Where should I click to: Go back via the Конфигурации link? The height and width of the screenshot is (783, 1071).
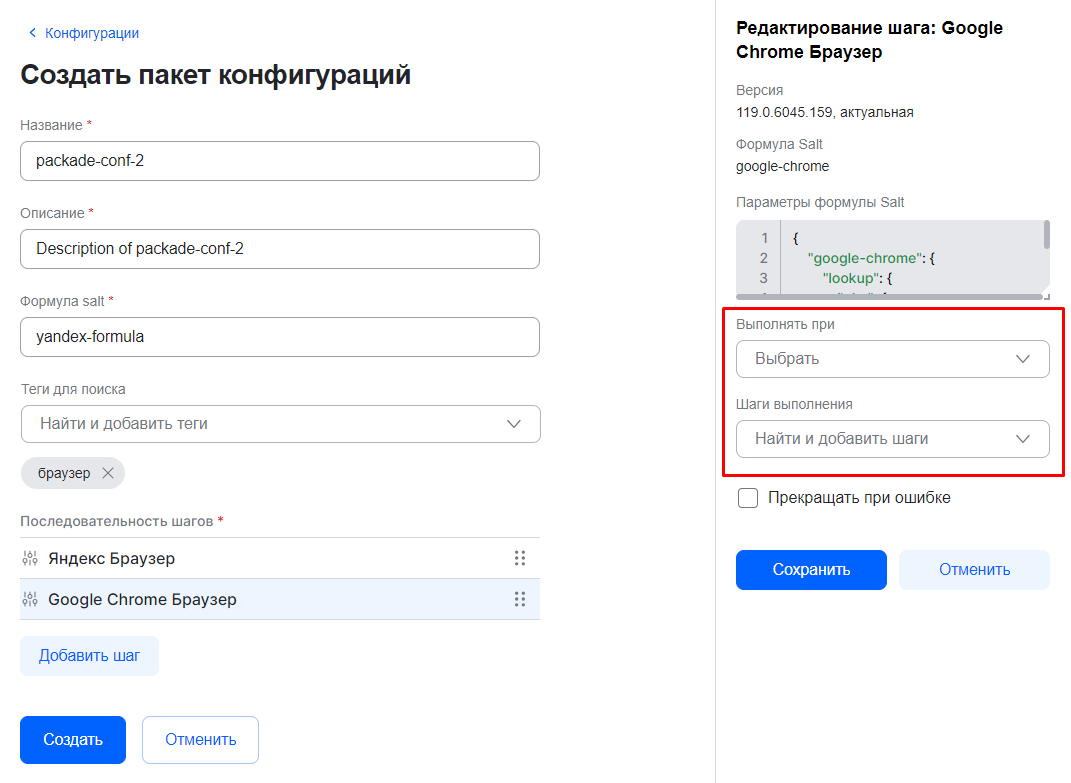pyautogui.click(x=91, y=33)
